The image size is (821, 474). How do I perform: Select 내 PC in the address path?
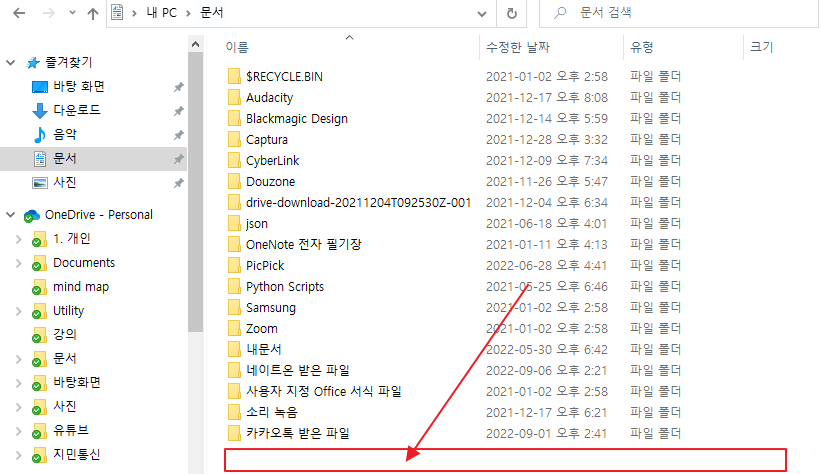pyautogui.click(x=161, y=13)
